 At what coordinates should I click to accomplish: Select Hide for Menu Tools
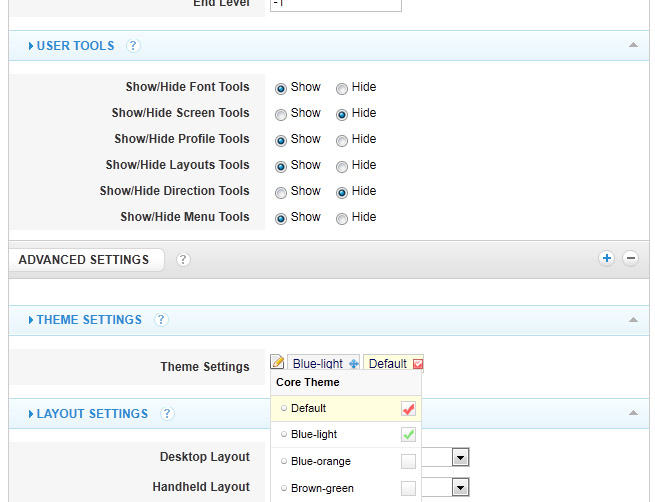pyautogui.click(x=342, y=218)
